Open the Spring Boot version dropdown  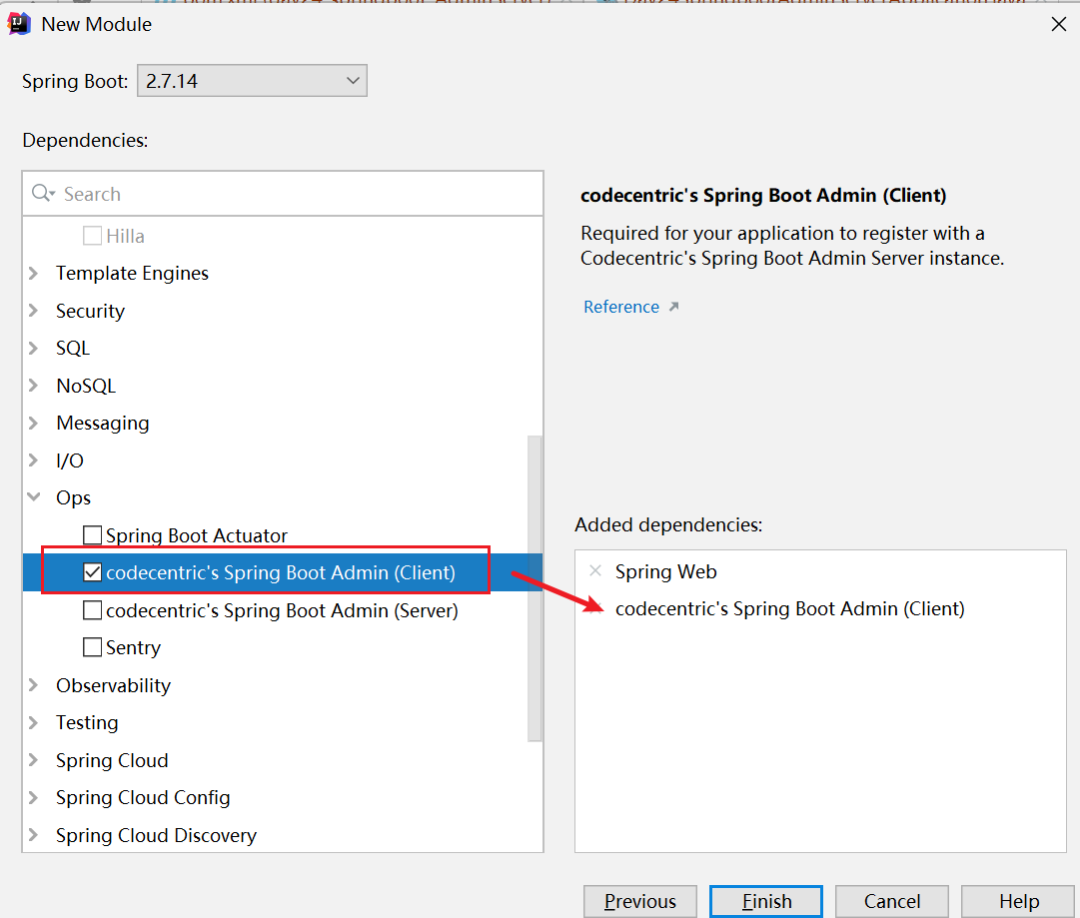[x=252, y=81]
